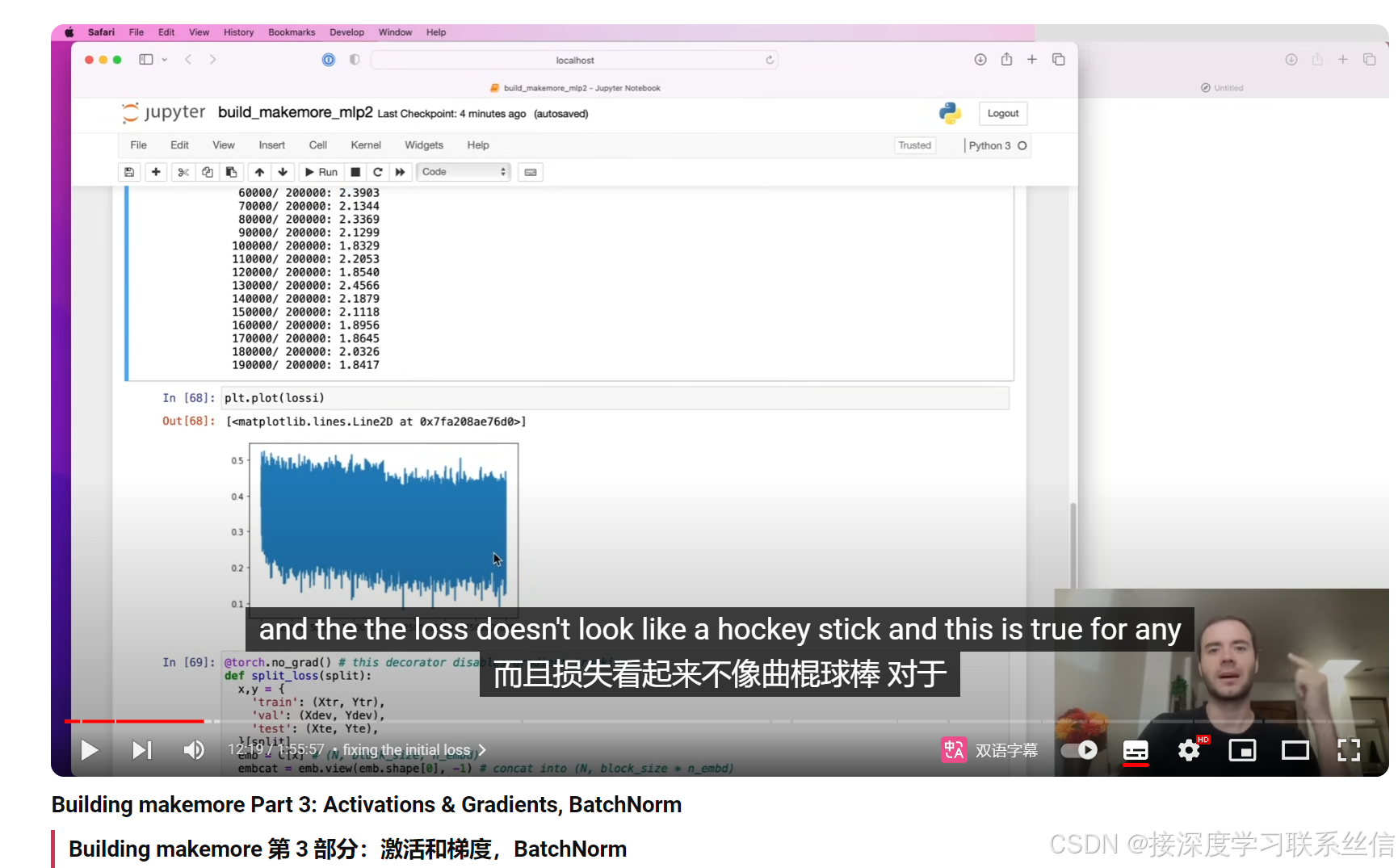Click the Trusted notebook indicator
The image size is (1398, 868).
coord(915,145)
